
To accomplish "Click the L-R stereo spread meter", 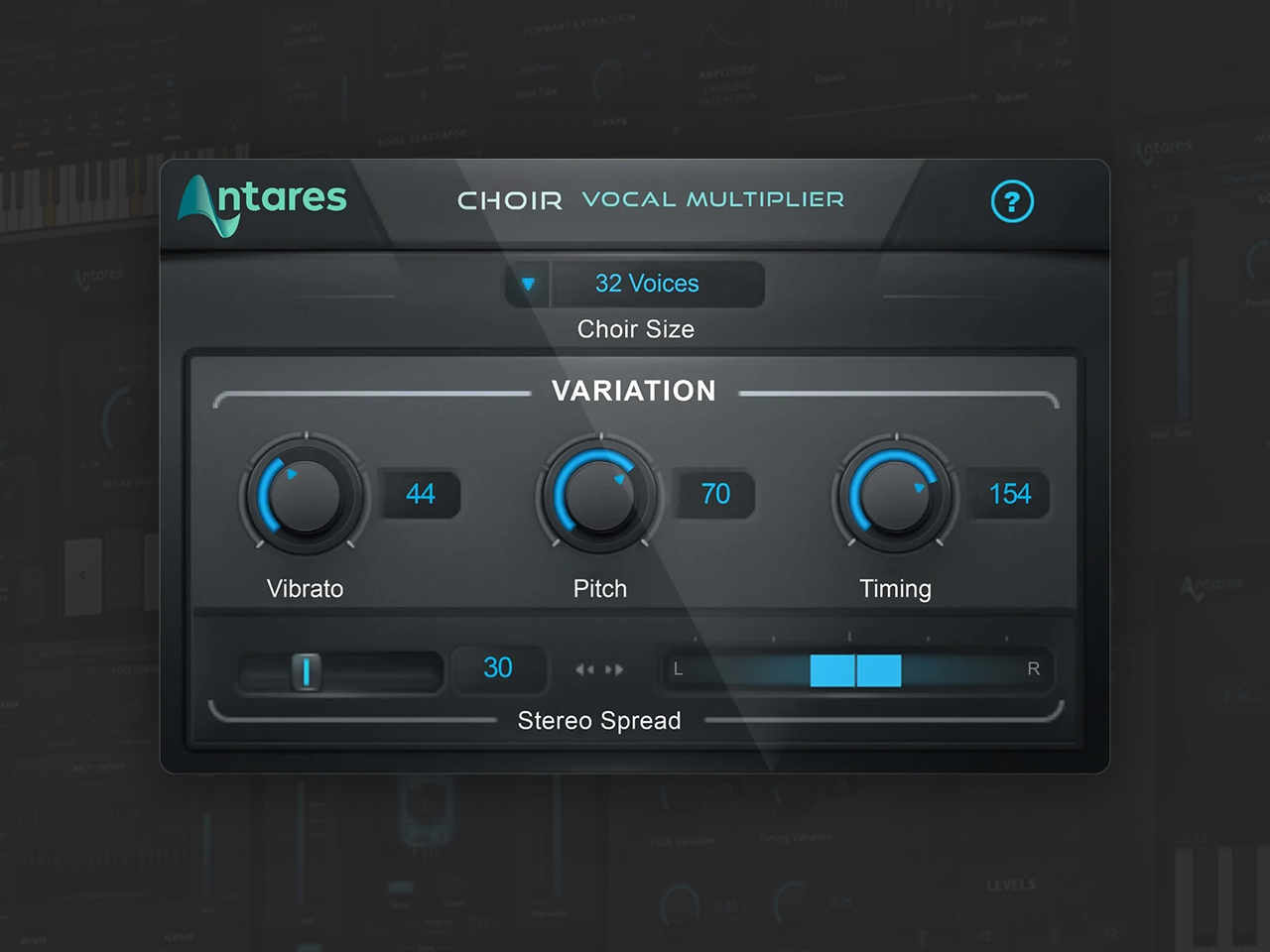I will pyautogui.click(x=856, y=669).
